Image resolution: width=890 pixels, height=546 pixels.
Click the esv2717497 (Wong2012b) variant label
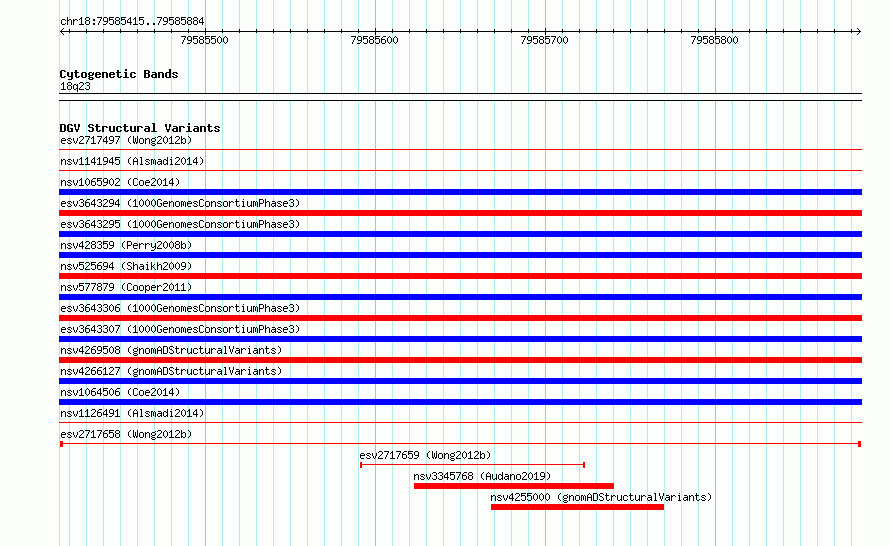pyautogui.click(x=126, y=140)
